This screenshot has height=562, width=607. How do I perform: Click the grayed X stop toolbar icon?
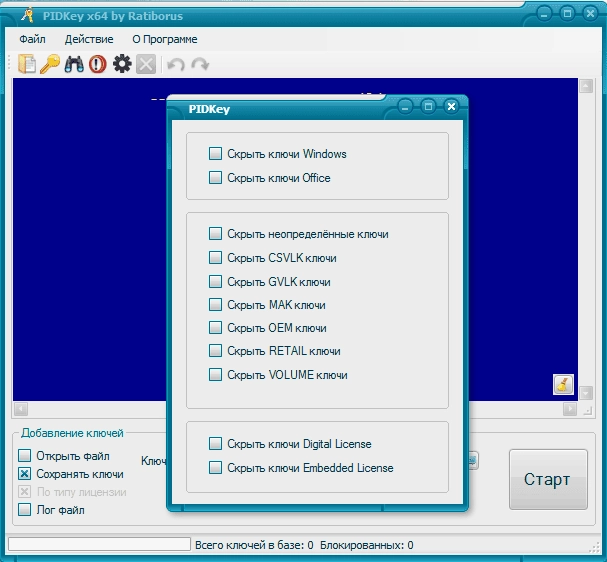(146, 64)
